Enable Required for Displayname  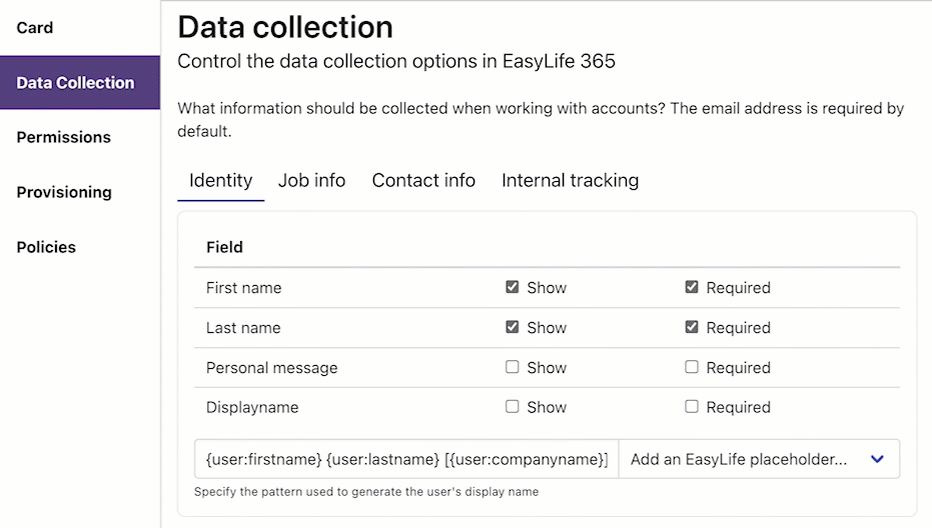click(x=691, y=407)
